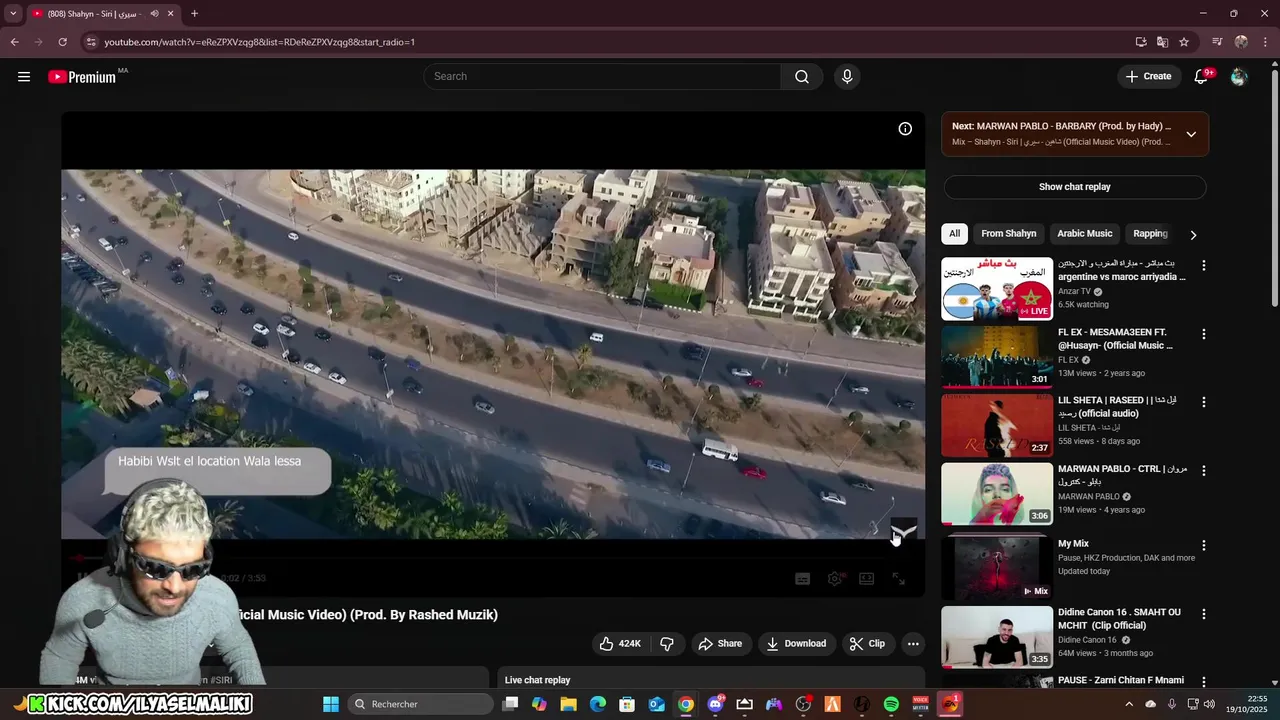Click the search magnifier button
The image size is (1280, 720).
point(802,76)
